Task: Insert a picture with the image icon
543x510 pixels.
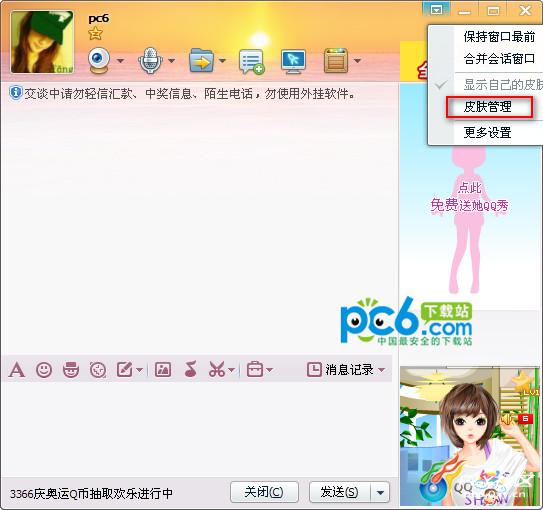Action: pyautogui.click(x=163, y=370)
